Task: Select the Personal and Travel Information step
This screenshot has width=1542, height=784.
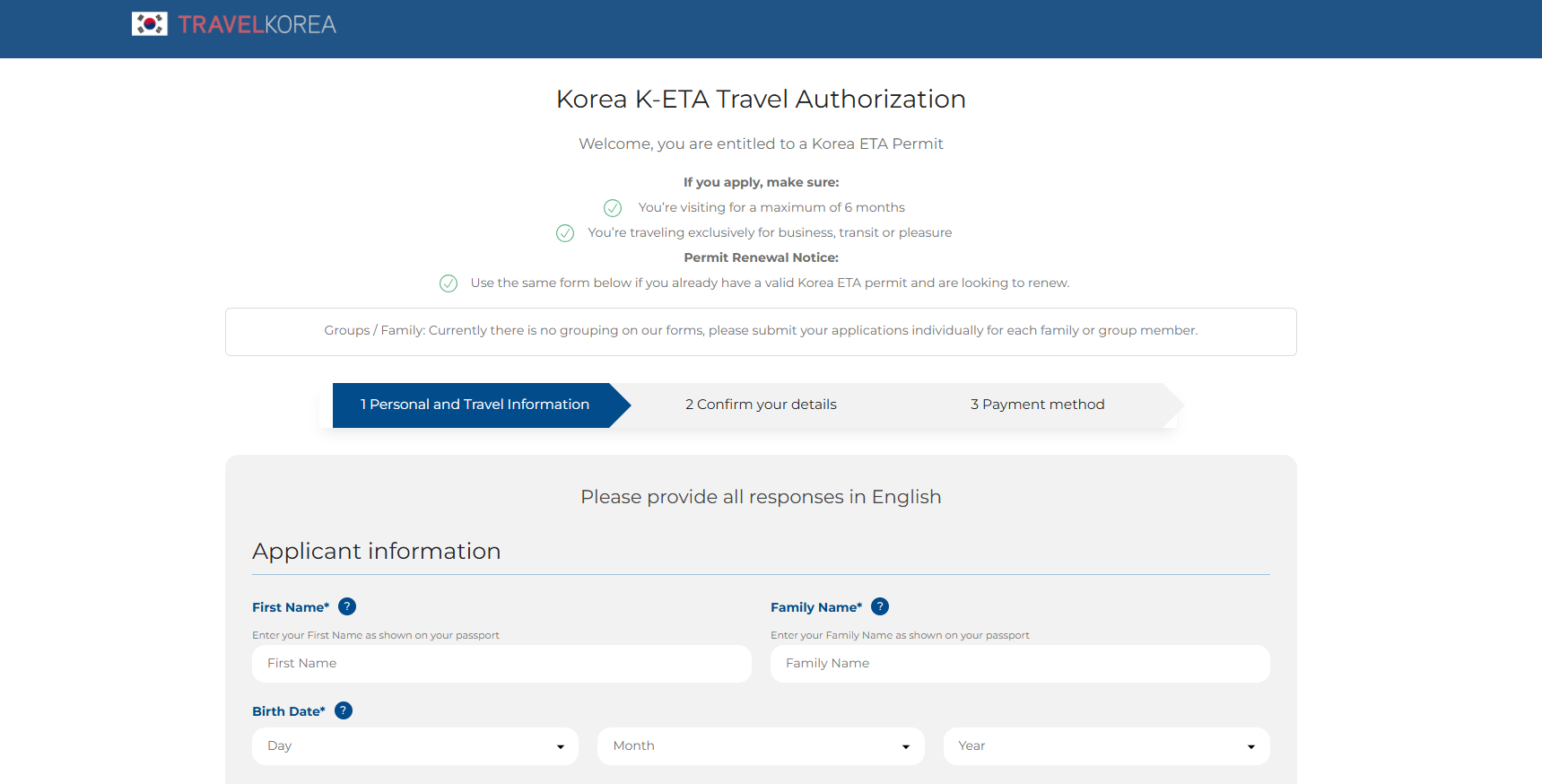Action: click(x=473, y=405)
